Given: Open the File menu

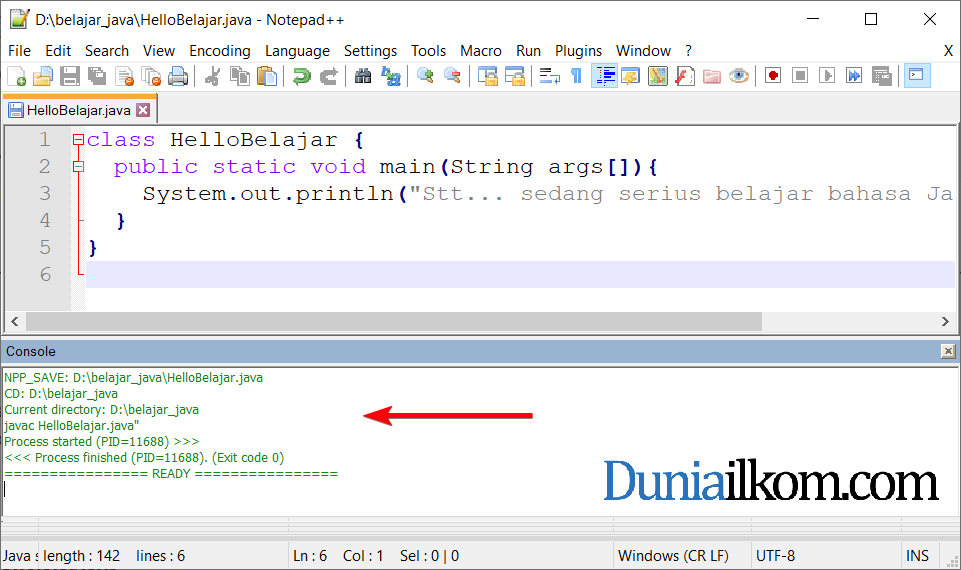Looking at the screenshot, I should [x=20, y=51].
